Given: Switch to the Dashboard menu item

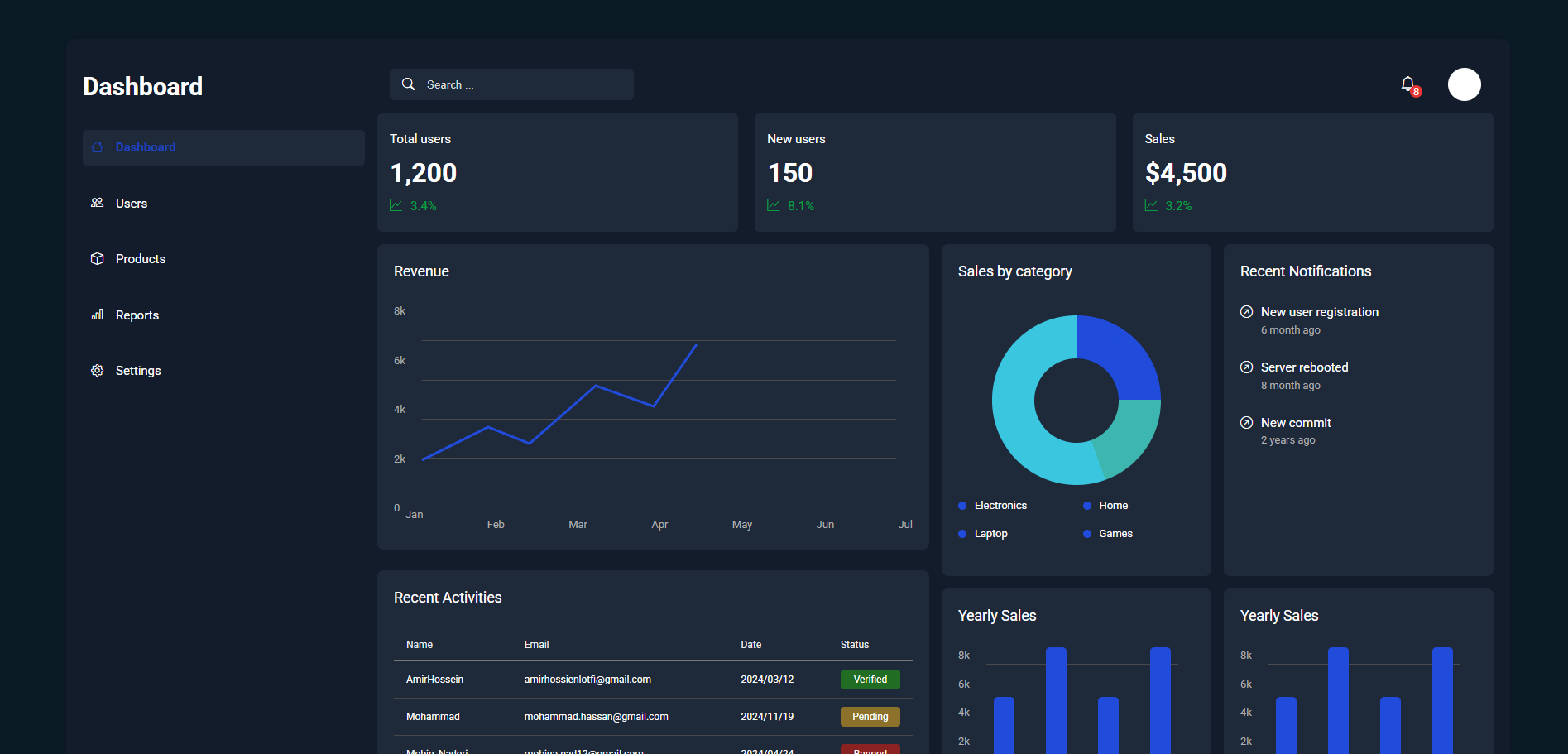Looking at the screenshot, I should tap(146, 146).
